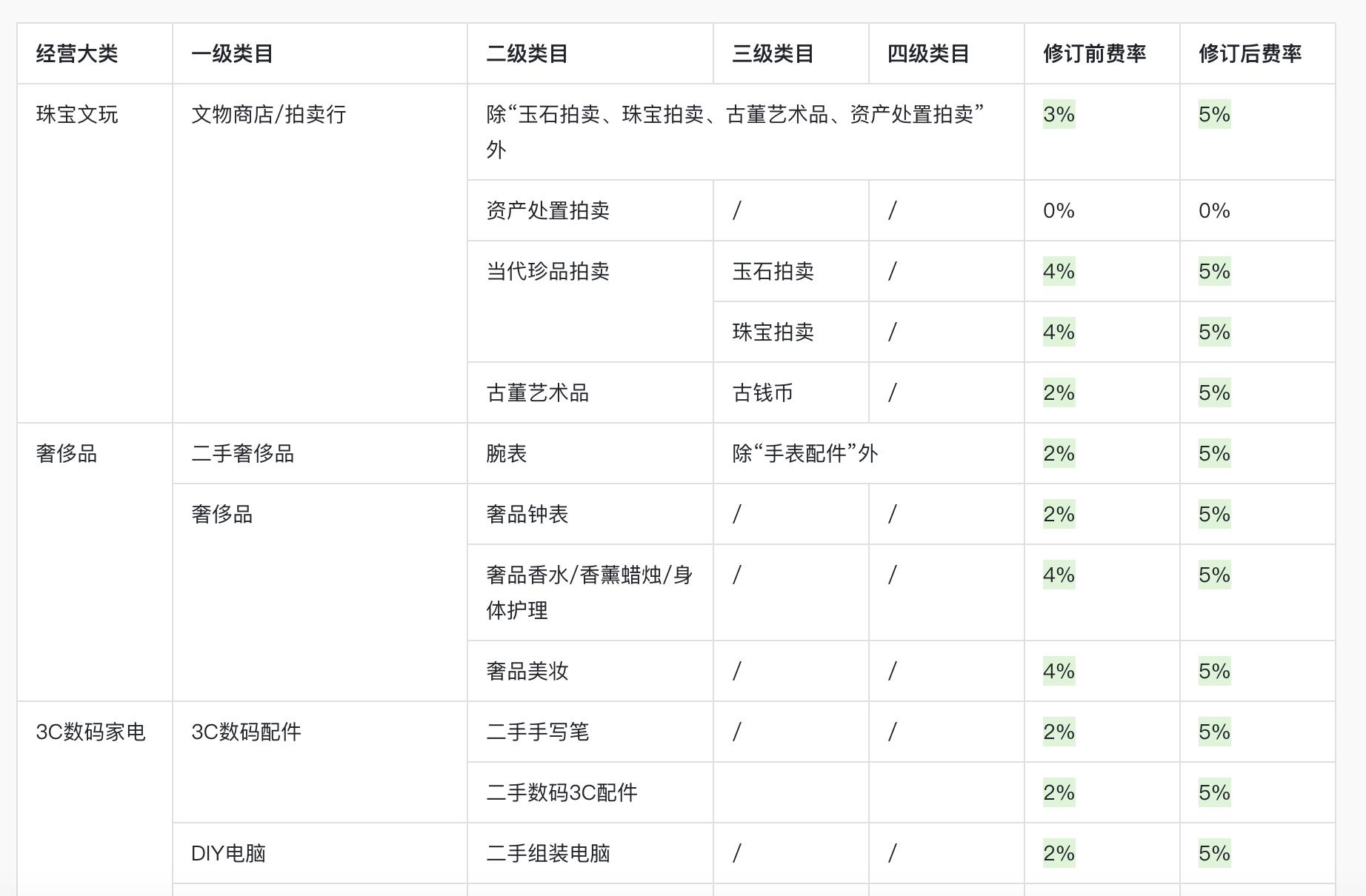Image resolution: width=1366 pixels, height=896 pixels.
Task: Click the 修订后费率 column header
Action: click(x=1250, y=54)
